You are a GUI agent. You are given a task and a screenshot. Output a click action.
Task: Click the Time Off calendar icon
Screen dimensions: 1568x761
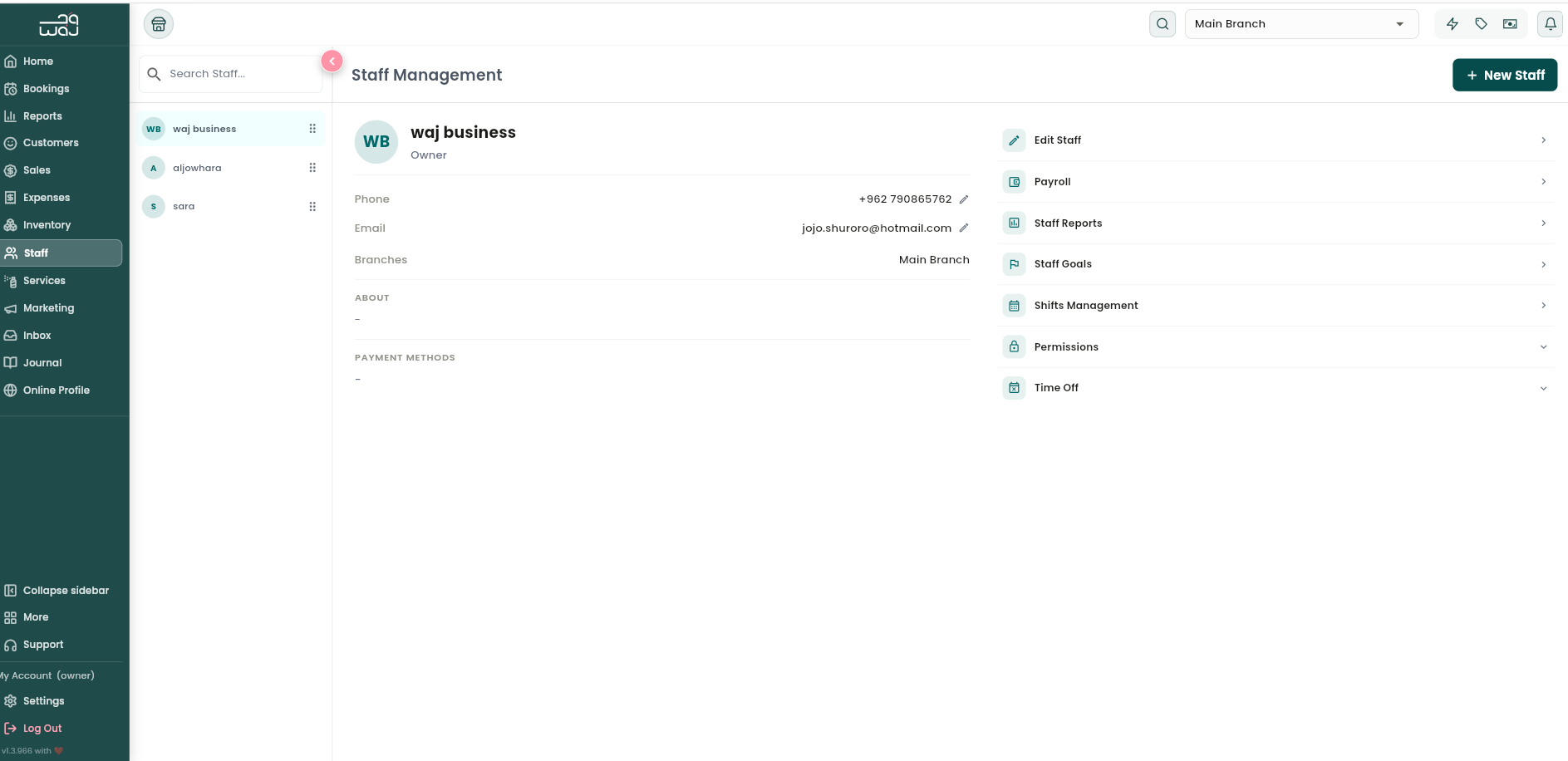point(1014,388)
